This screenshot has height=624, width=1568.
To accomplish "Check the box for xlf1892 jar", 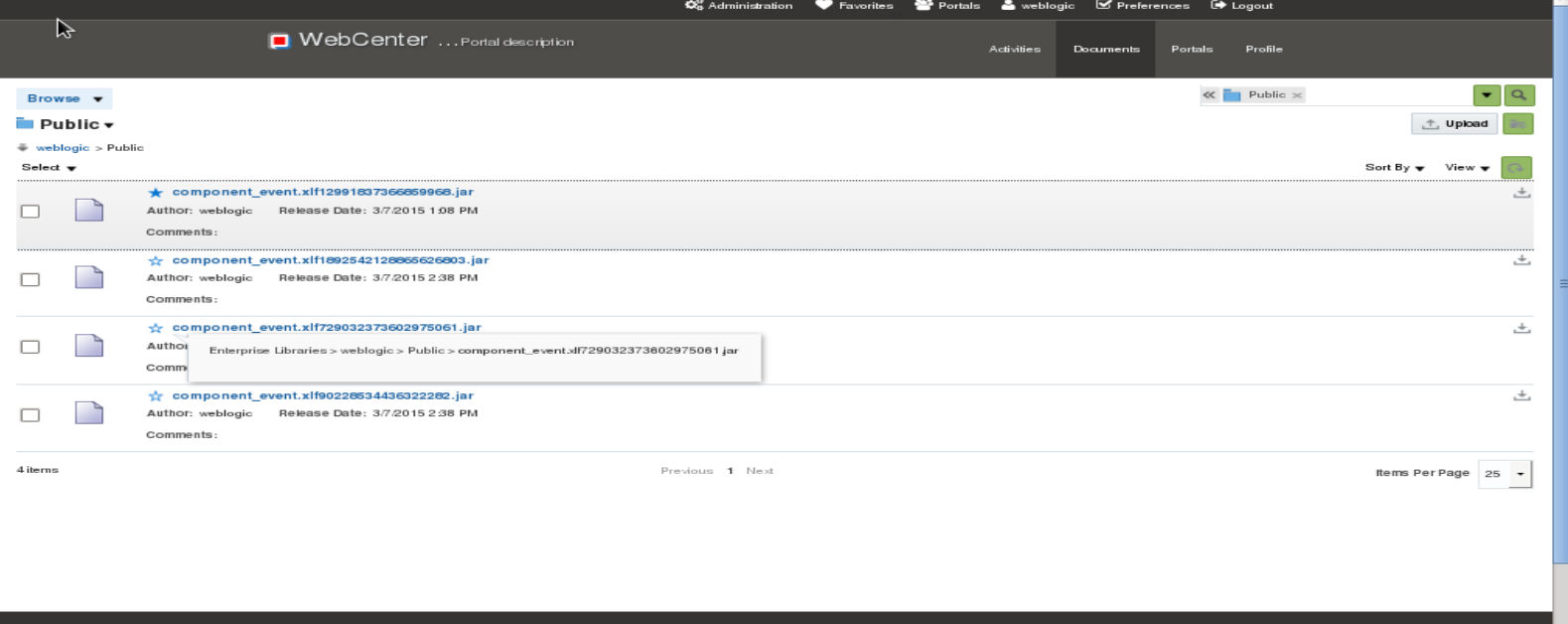I will [x=31, y=279].
